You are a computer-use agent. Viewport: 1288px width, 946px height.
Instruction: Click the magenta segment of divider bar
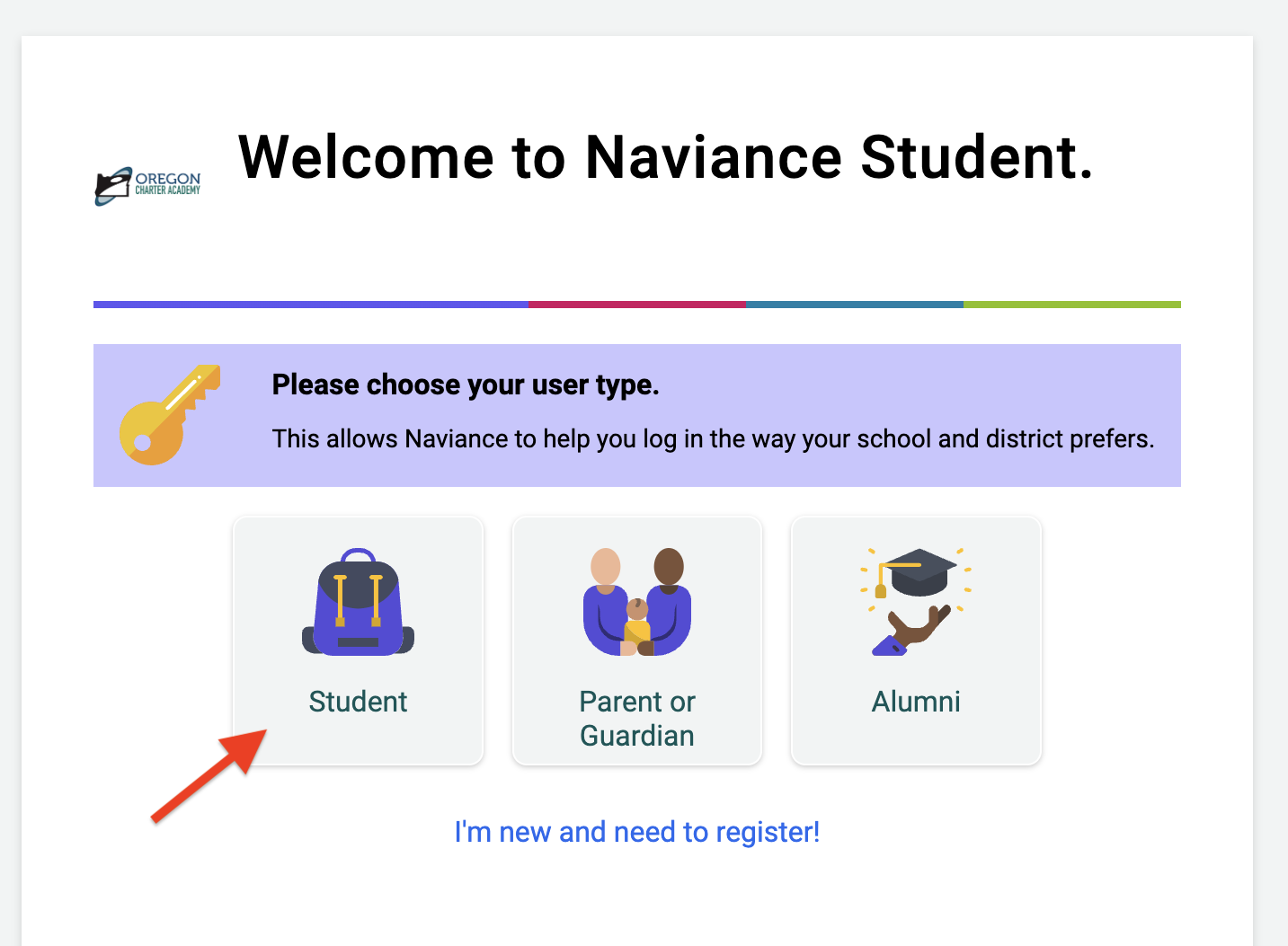coord(637,305)
